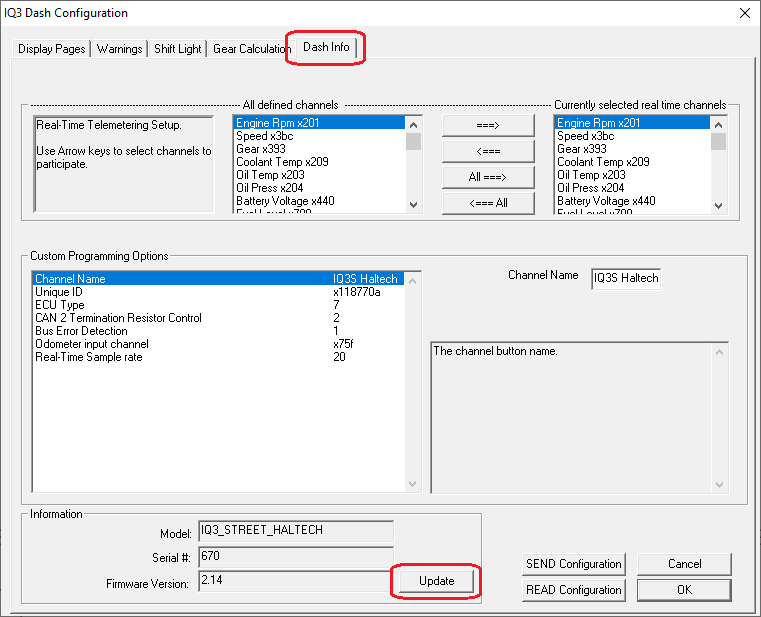Select Battery Voltage x440 in All defined channels
The image size is (761, 617).
(319, 201)
